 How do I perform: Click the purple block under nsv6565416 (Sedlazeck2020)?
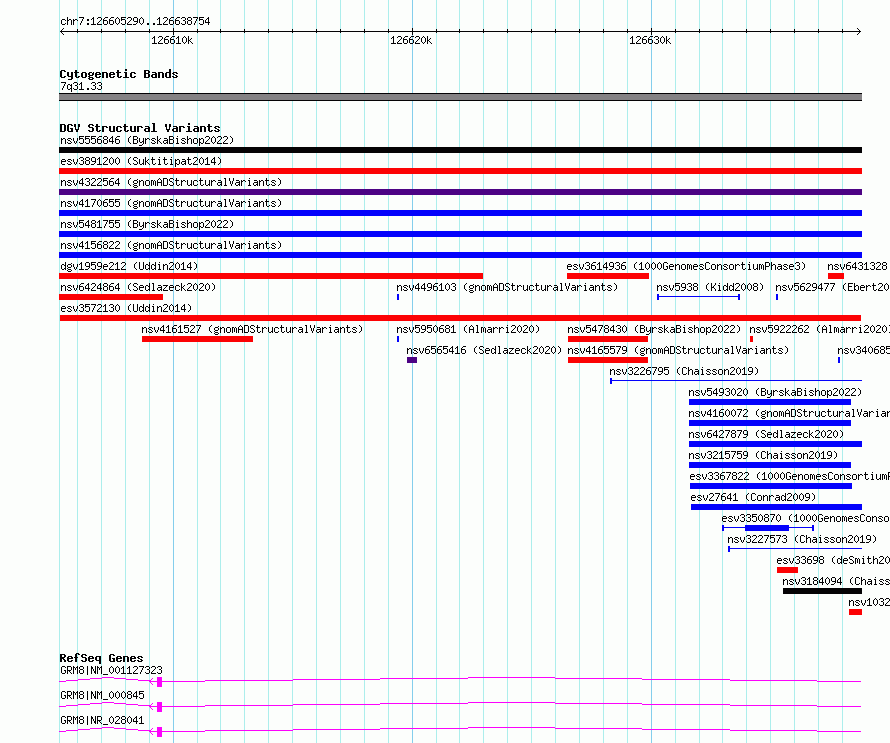(x=412, y=360)
